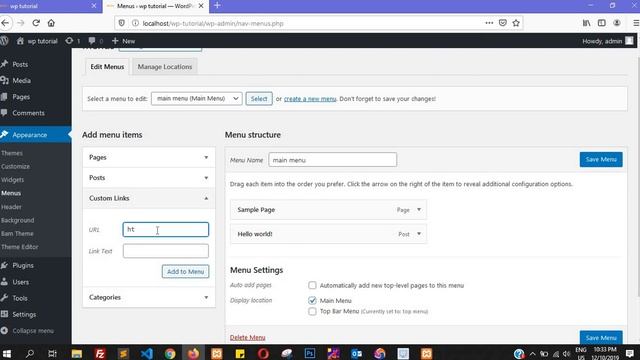Open Themes submenu item

pos(12,153)
